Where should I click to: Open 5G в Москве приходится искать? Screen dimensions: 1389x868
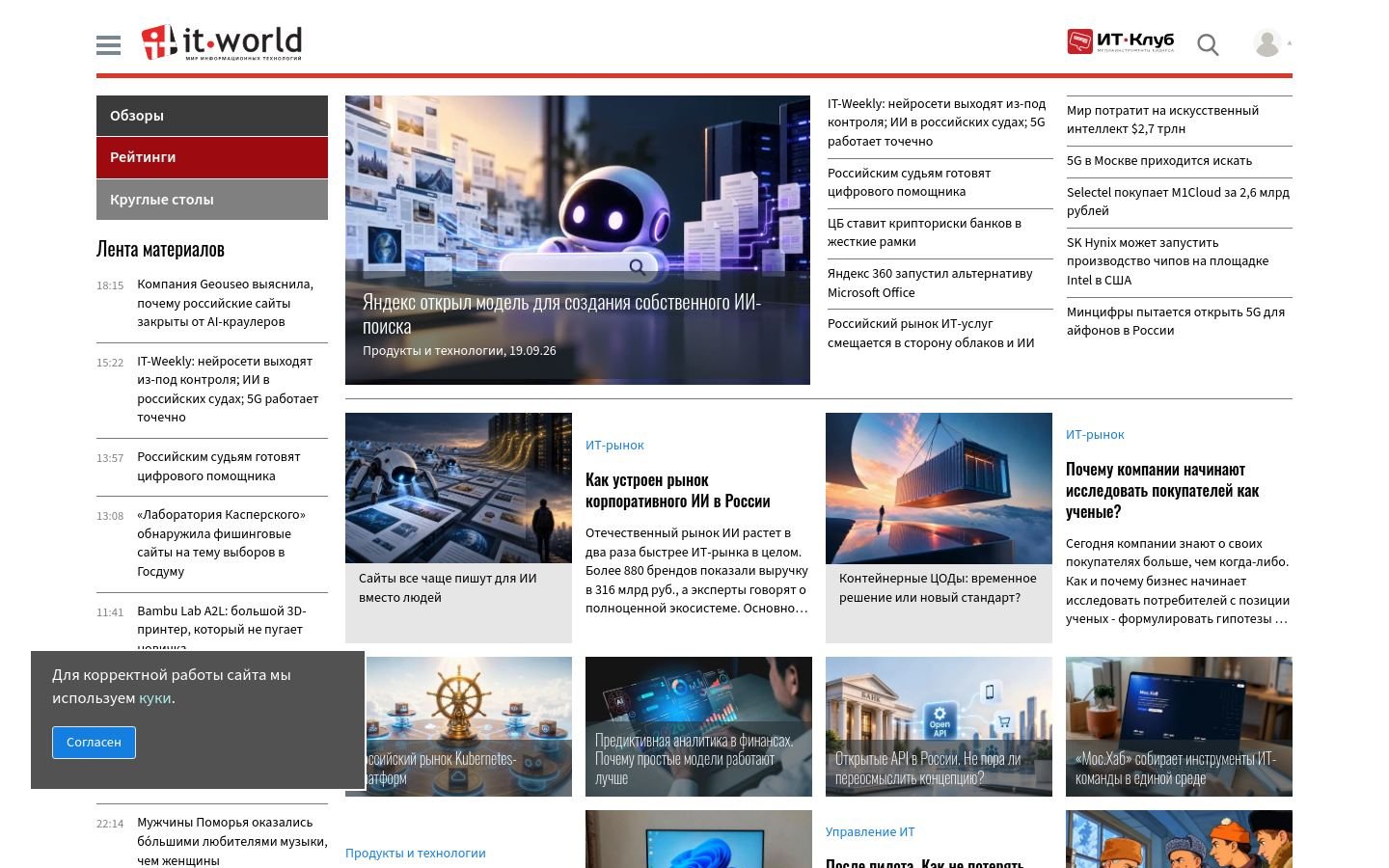click(1159, 161)
